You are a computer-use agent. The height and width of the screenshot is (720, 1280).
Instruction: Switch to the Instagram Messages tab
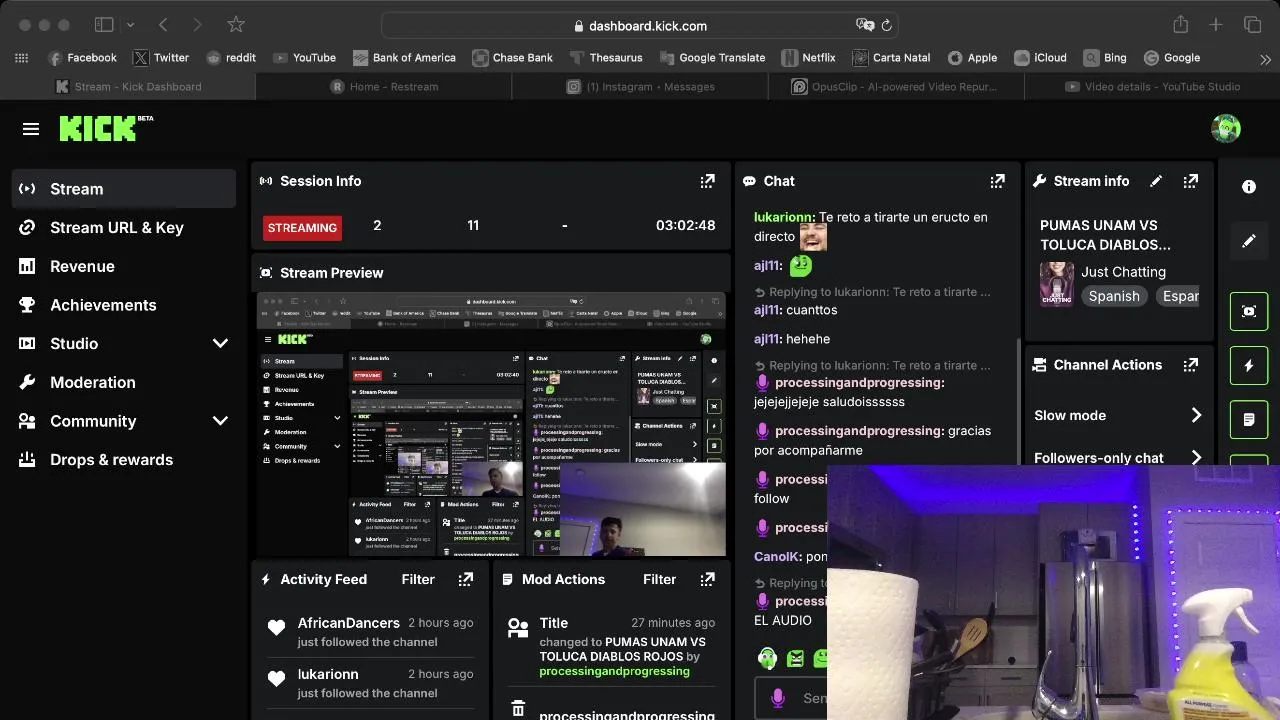pos(640,87)
